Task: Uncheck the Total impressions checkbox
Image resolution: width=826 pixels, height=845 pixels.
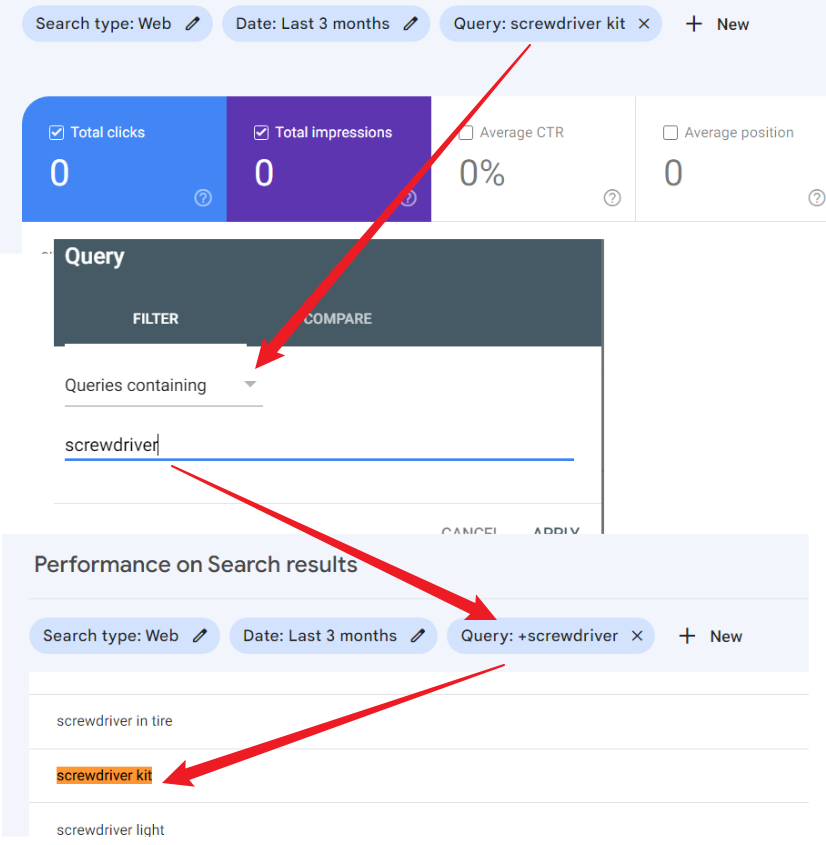Action: 262,132
